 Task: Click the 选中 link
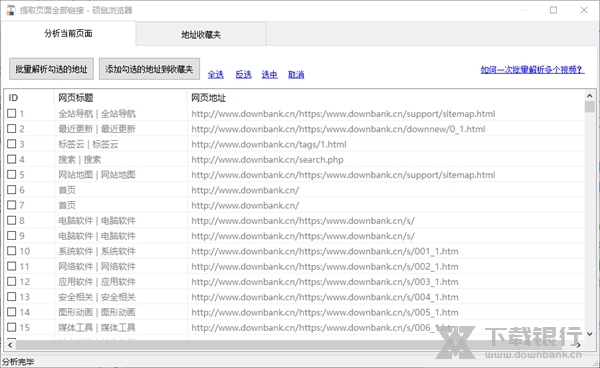point(269,74)
